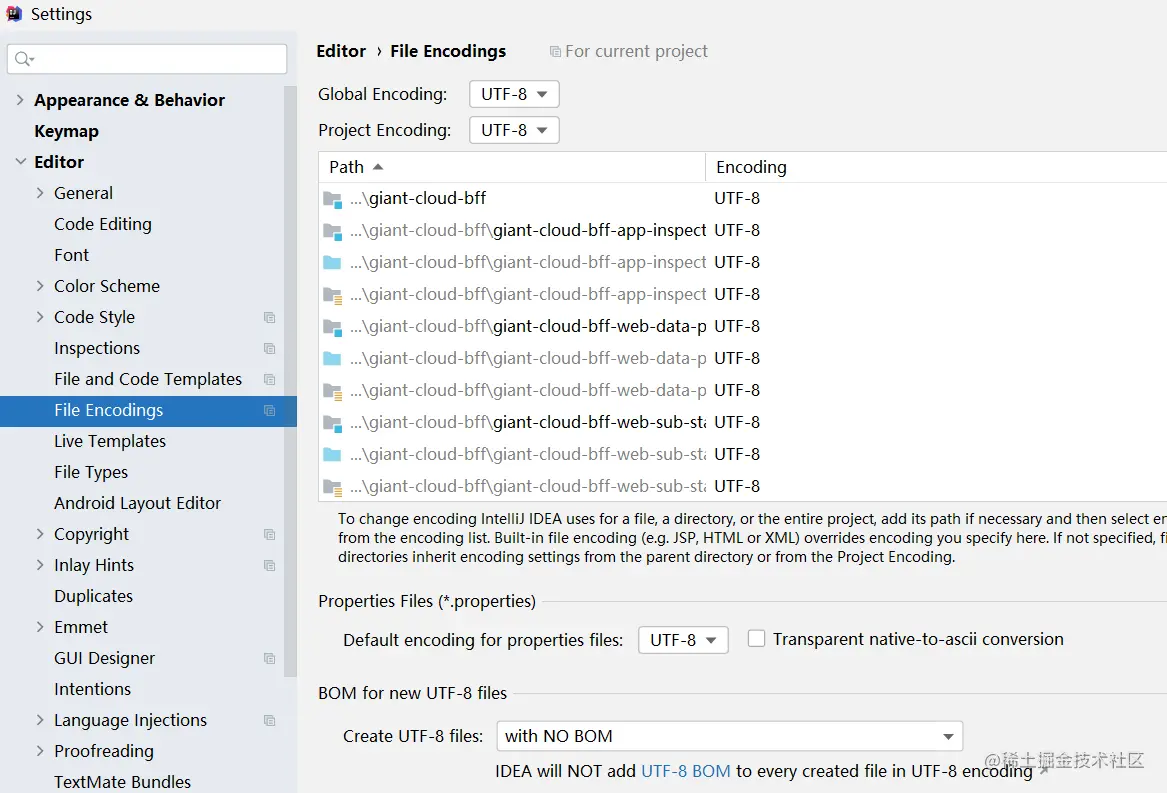Open the Font settings page

click(71, 255)
